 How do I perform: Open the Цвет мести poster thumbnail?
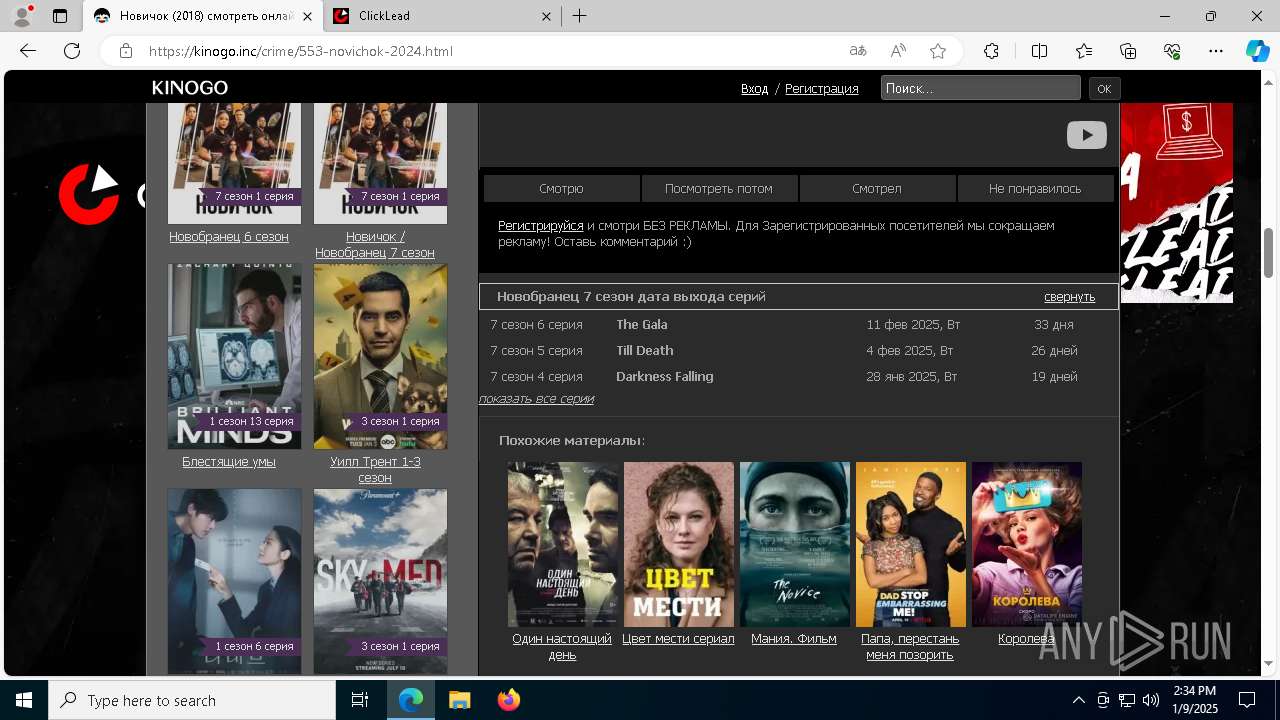click(x=678, y=544)
